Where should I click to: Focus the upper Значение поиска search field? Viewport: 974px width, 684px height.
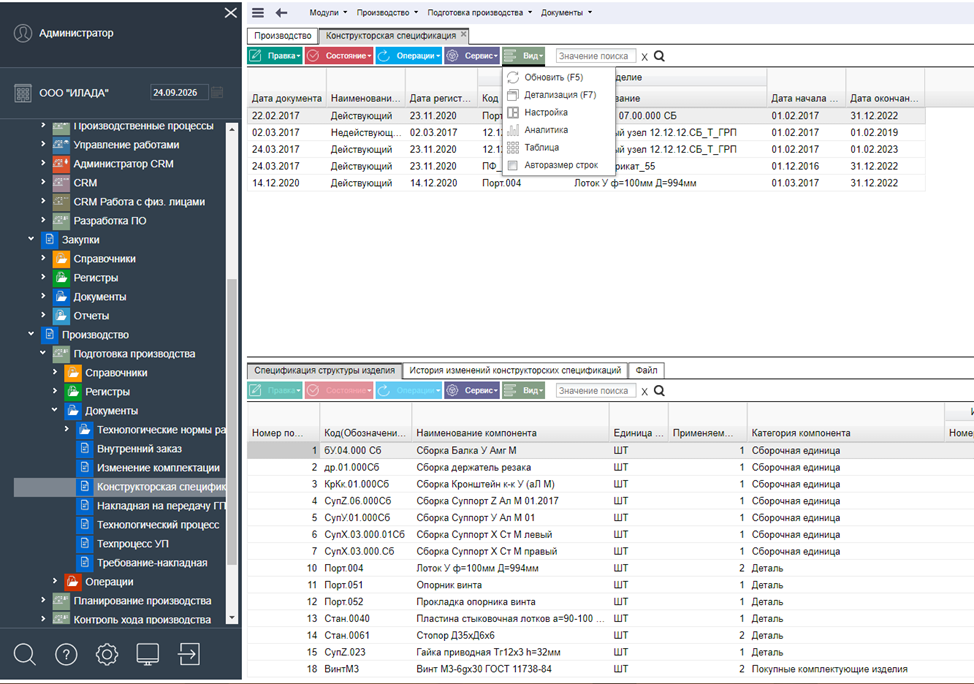pos(596,56)
